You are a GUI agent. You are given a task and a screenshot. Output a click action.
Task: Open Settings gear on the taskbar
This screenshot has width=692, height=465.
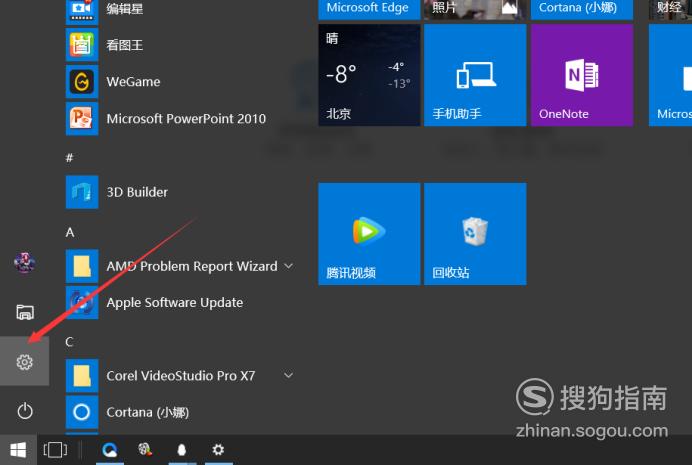[218, 450]
